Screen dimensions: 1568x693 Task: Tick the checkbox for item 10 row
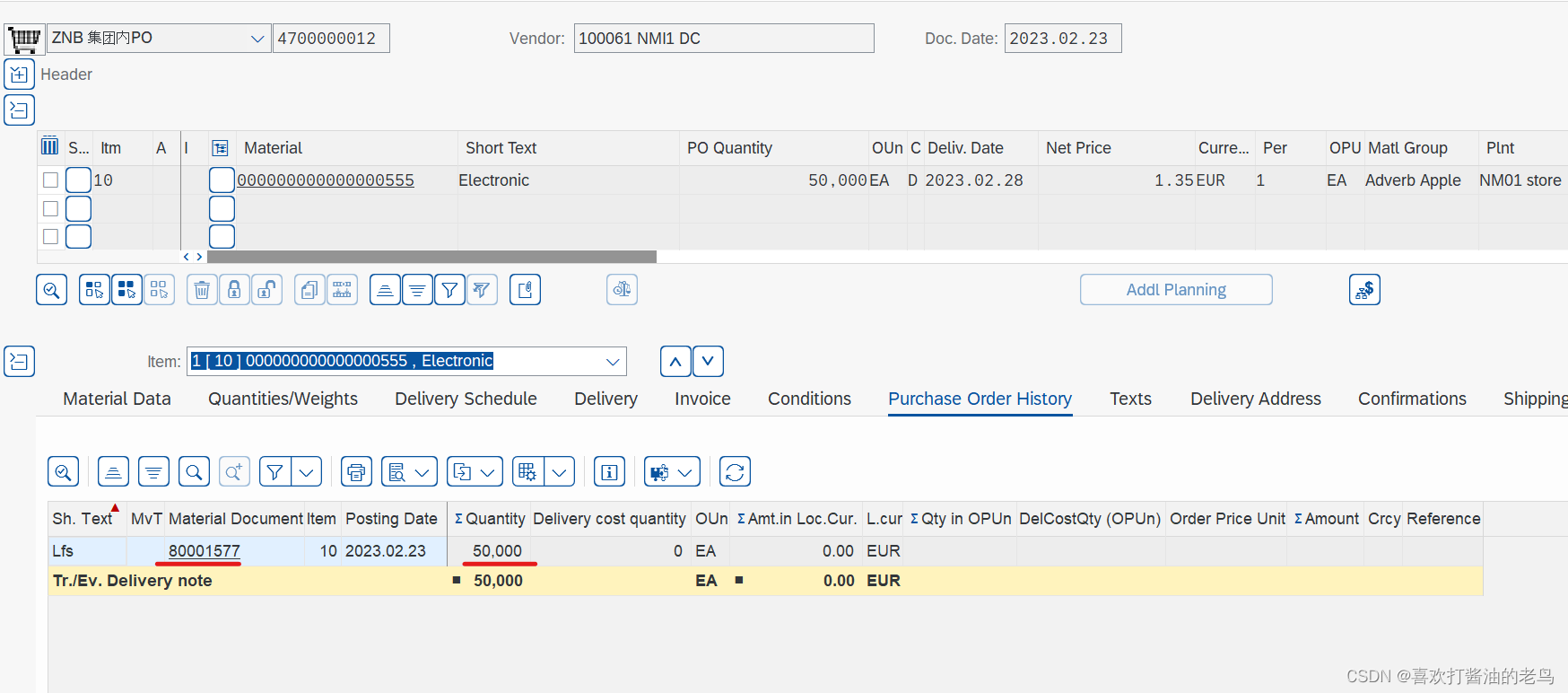pyautogui.click(x=50, y=180)
